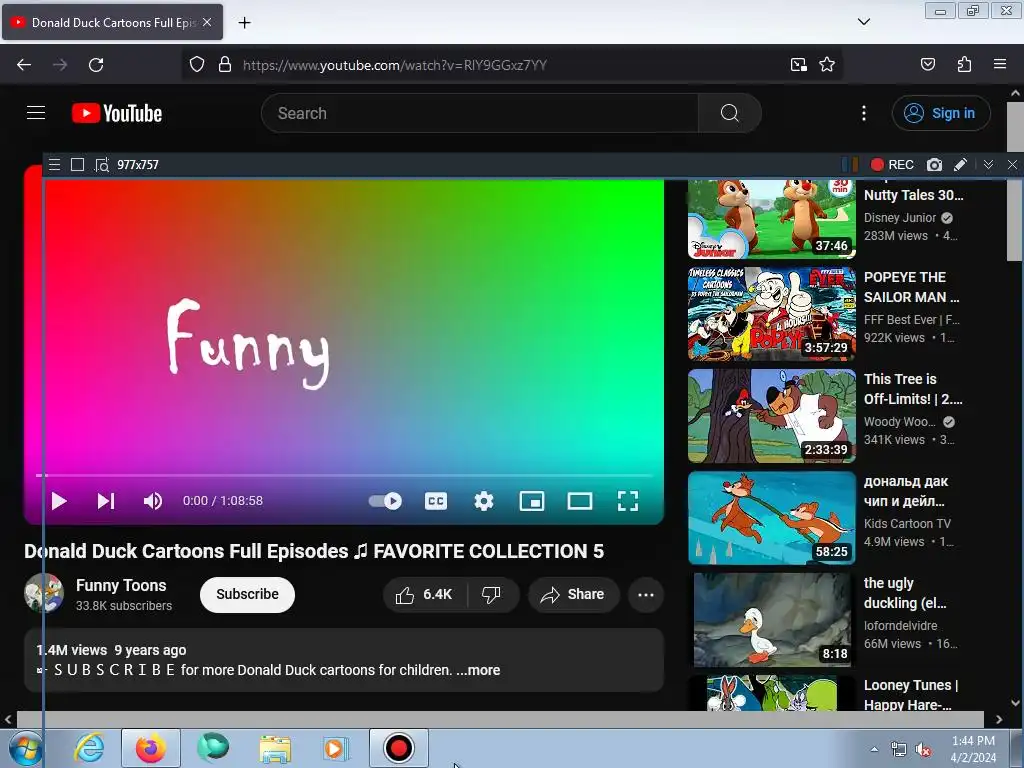Open the ugly duckling video title
1024x768 pixels.
904,593
